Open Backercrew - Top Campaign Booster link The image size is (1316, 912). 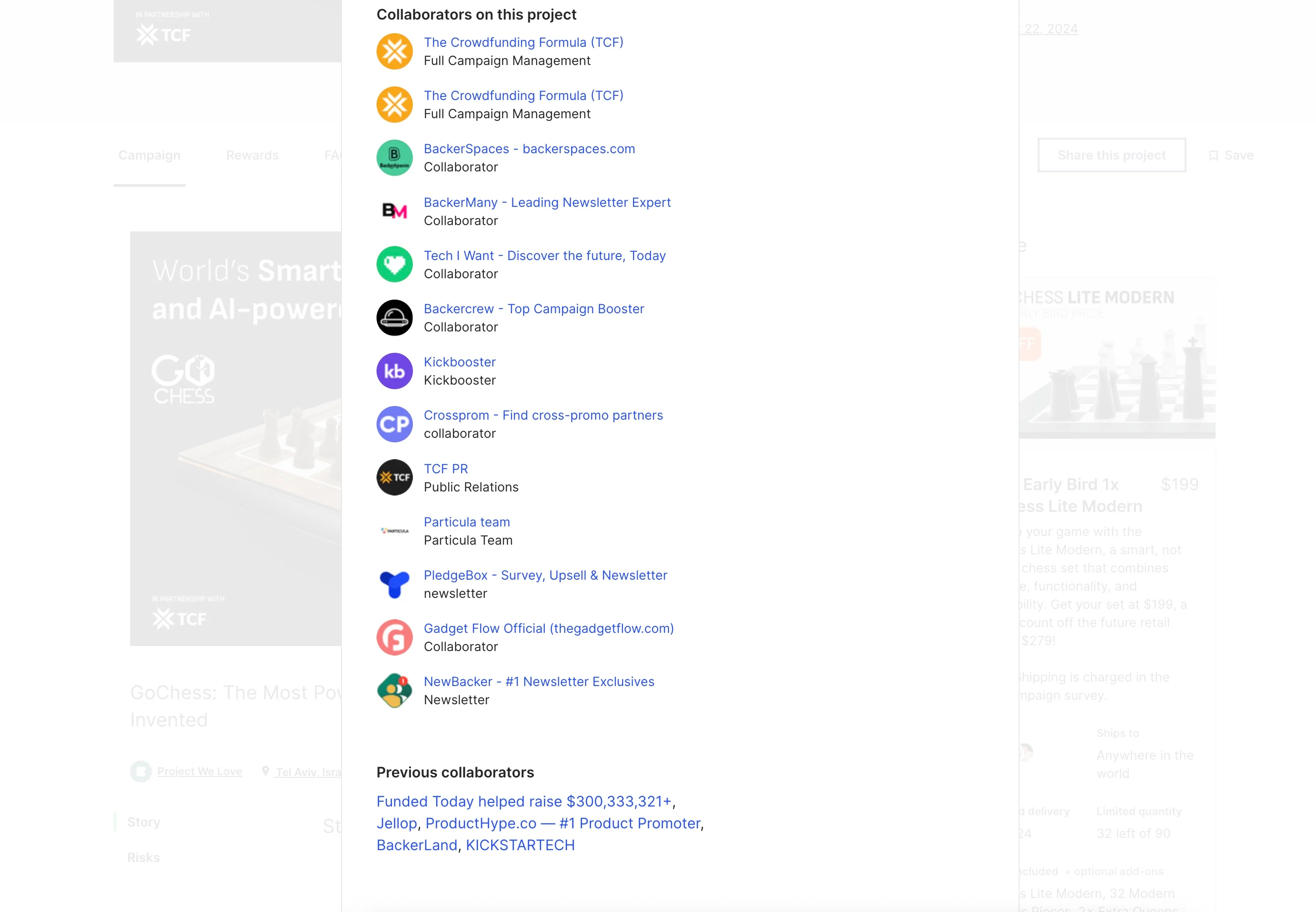[x=534, y=309]
